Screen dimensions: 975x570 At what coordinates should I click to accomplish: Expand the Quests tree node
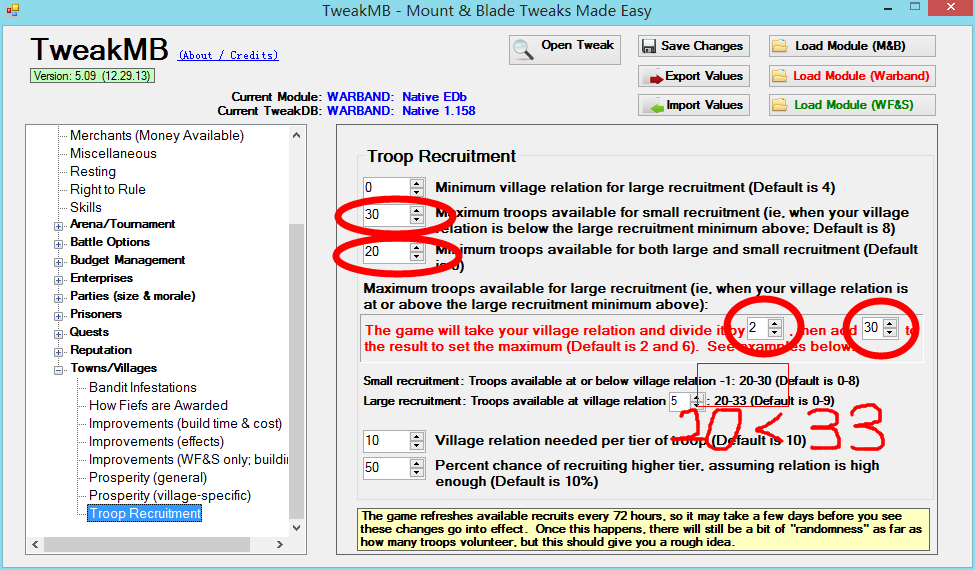coord(58,334)
